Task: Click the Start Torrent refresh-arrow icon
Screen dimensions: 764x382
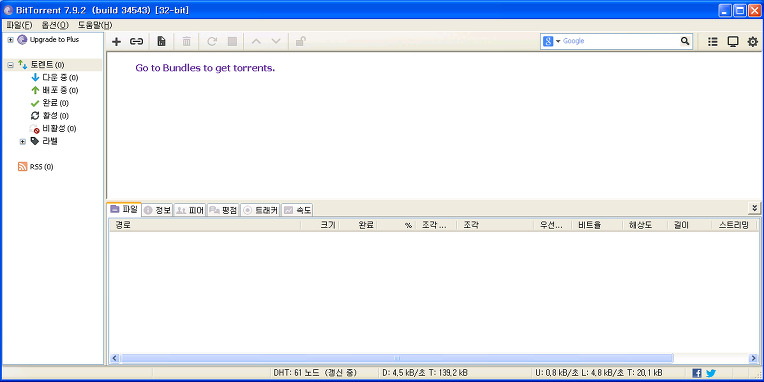Action: 212,42
